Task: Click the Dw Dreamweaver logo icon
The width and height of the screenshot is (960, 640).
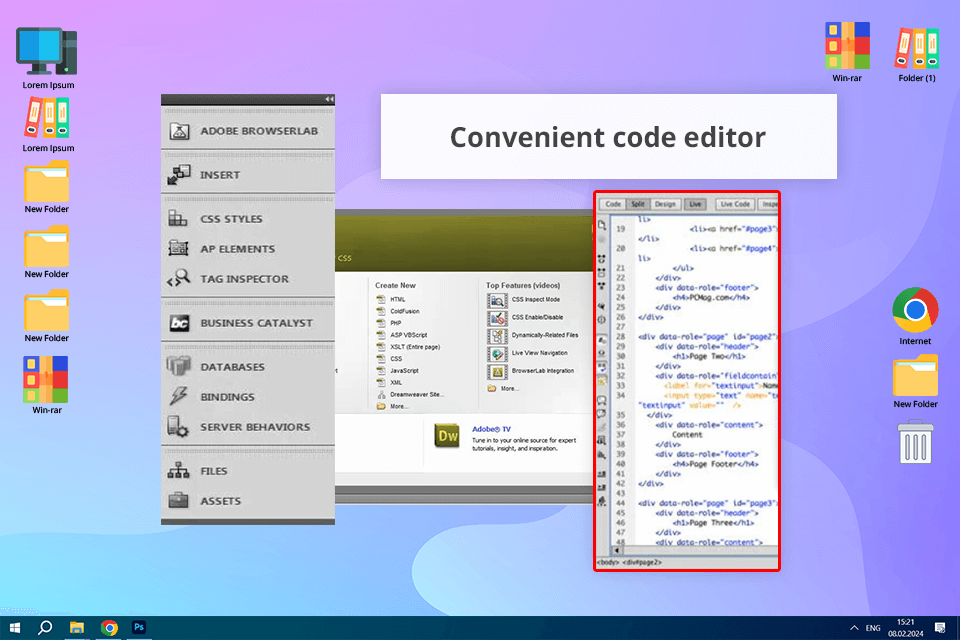Action: pos(448,435)
